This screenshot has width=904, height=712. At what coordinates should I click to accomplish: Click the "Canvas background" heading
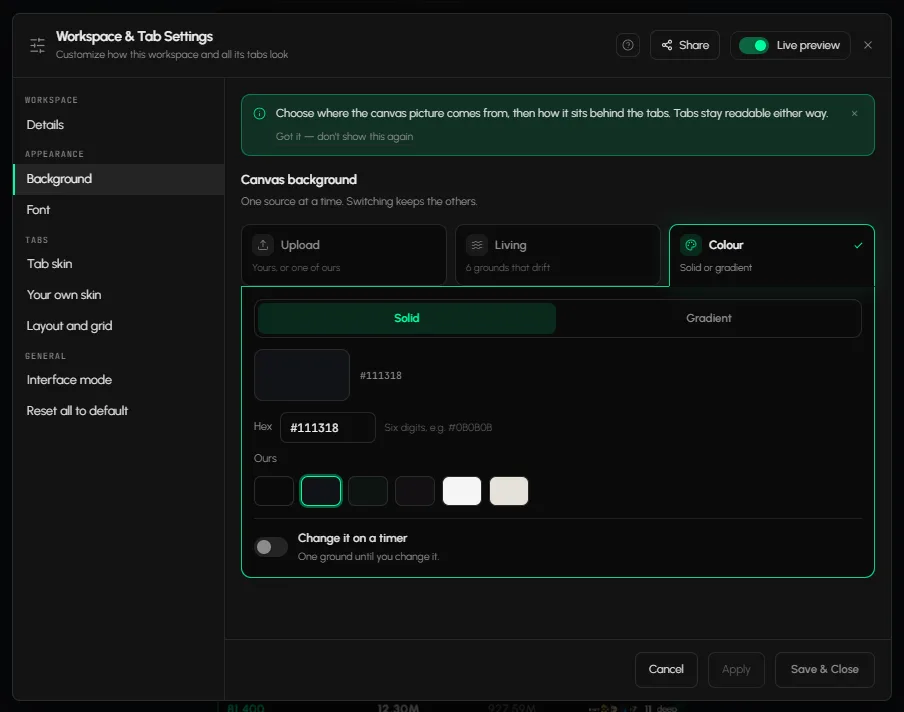pyautogui.click(x=299, y=180)
